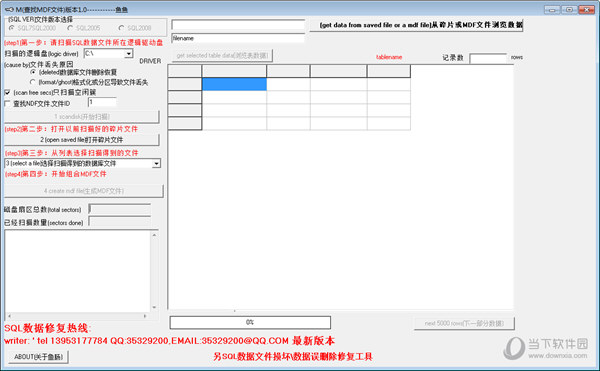The image size is (600, 371).
Task: Click the get data from saved file button
Action: tap(416, 25)
